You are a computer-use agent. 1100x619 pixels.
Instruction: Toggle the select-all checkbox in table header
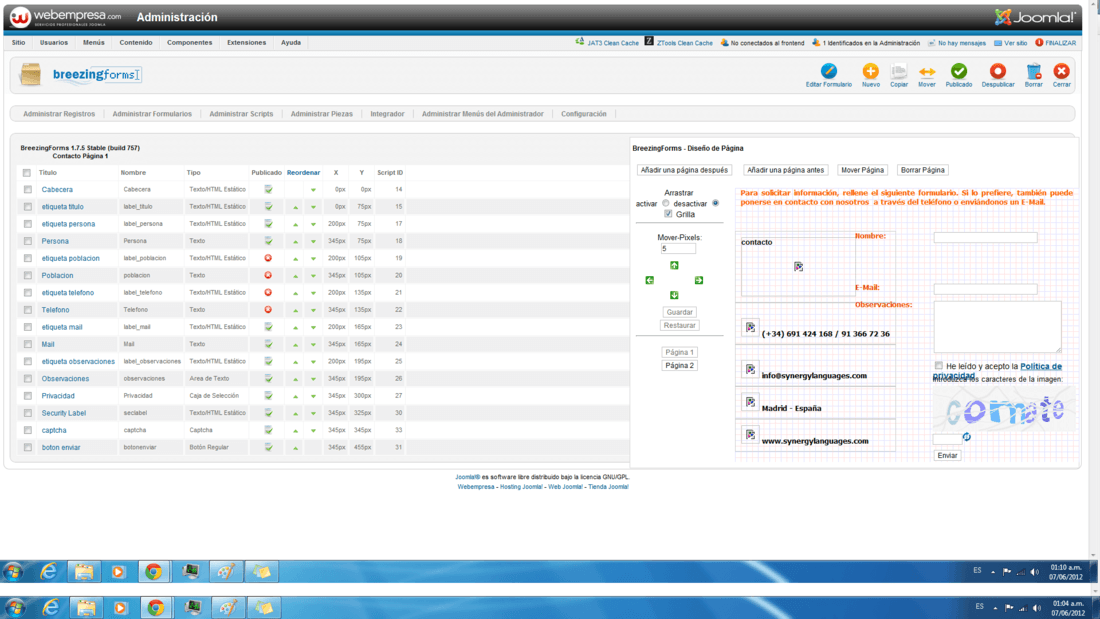27,173
